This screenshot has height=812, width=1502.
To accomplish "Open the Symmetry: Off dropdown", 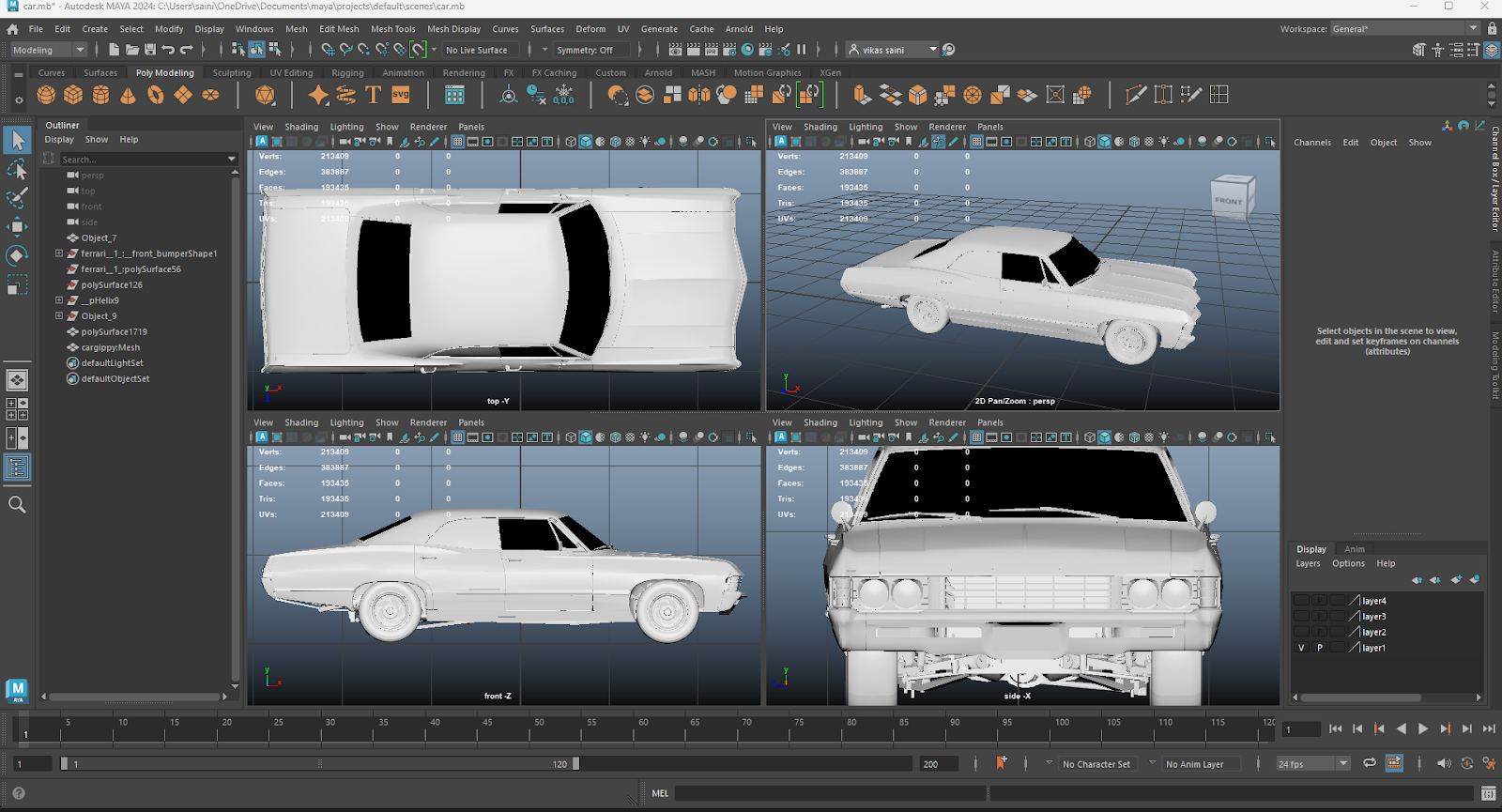I will tap(591, 50).
